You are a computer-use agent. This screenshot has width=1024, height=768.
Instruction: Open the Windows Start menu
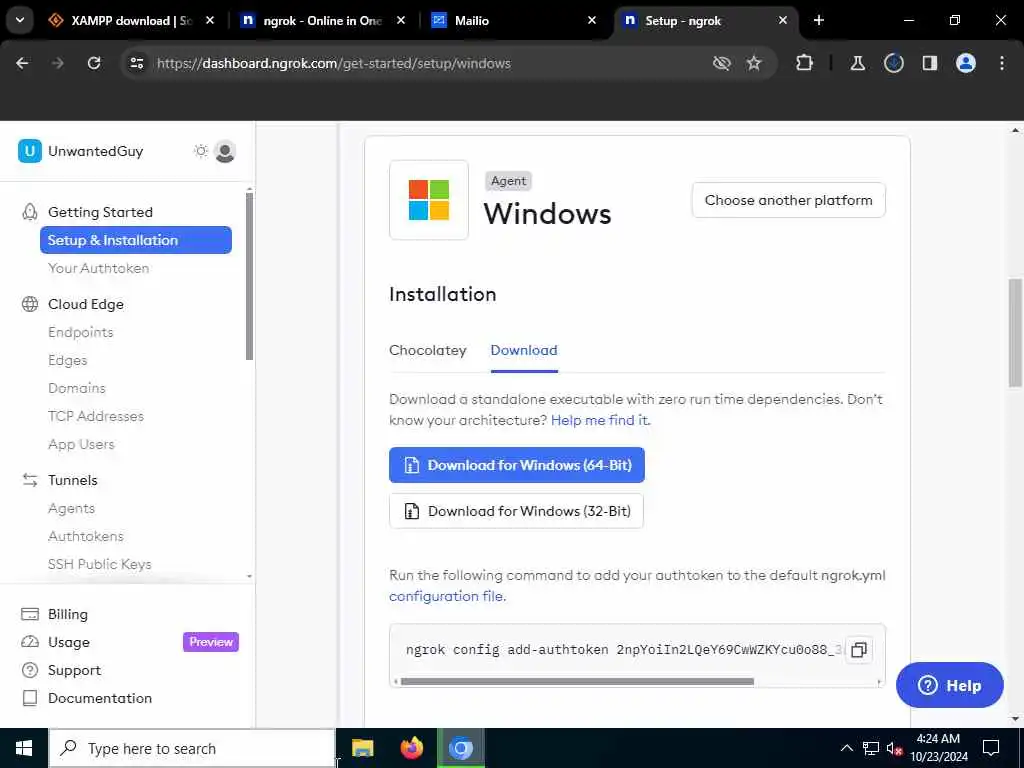(24, 748)
